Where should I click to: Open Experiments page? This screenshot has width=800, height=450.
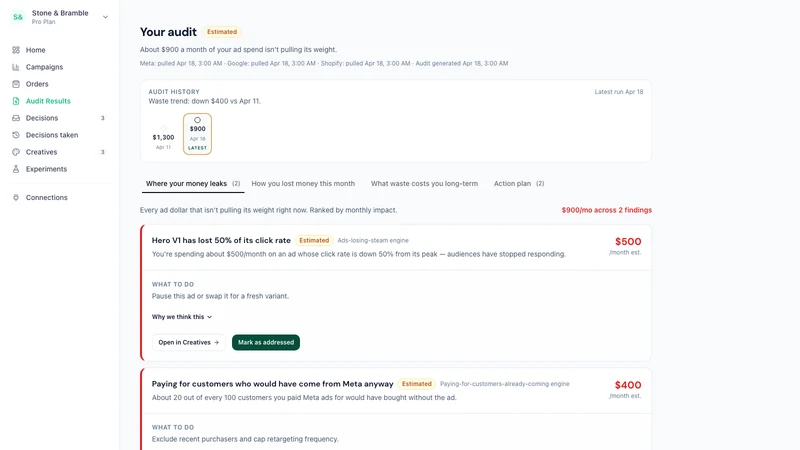pyautogui.click(x=46, y=169)
